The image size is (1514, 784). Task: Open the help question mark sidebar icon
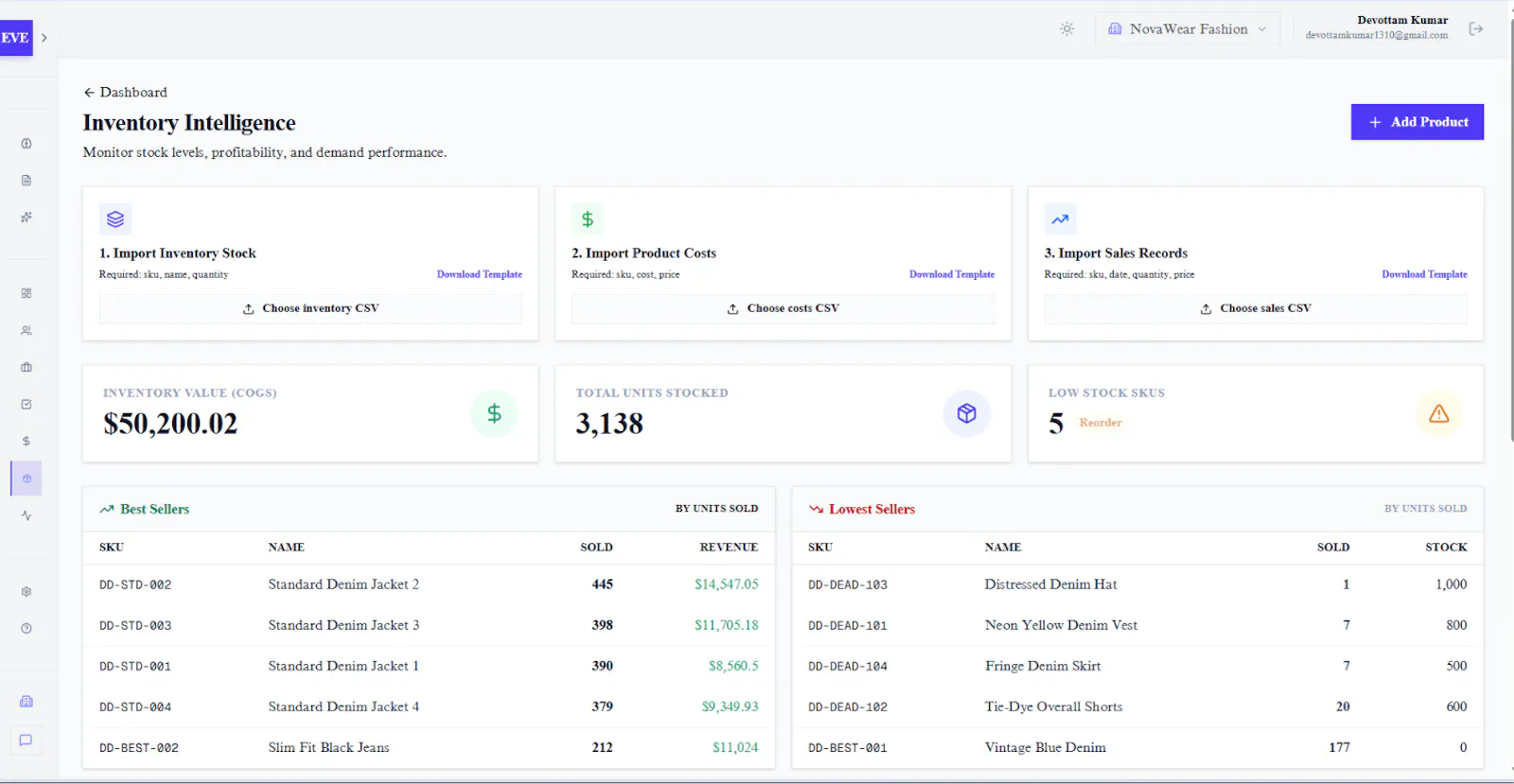pos(26,628)
